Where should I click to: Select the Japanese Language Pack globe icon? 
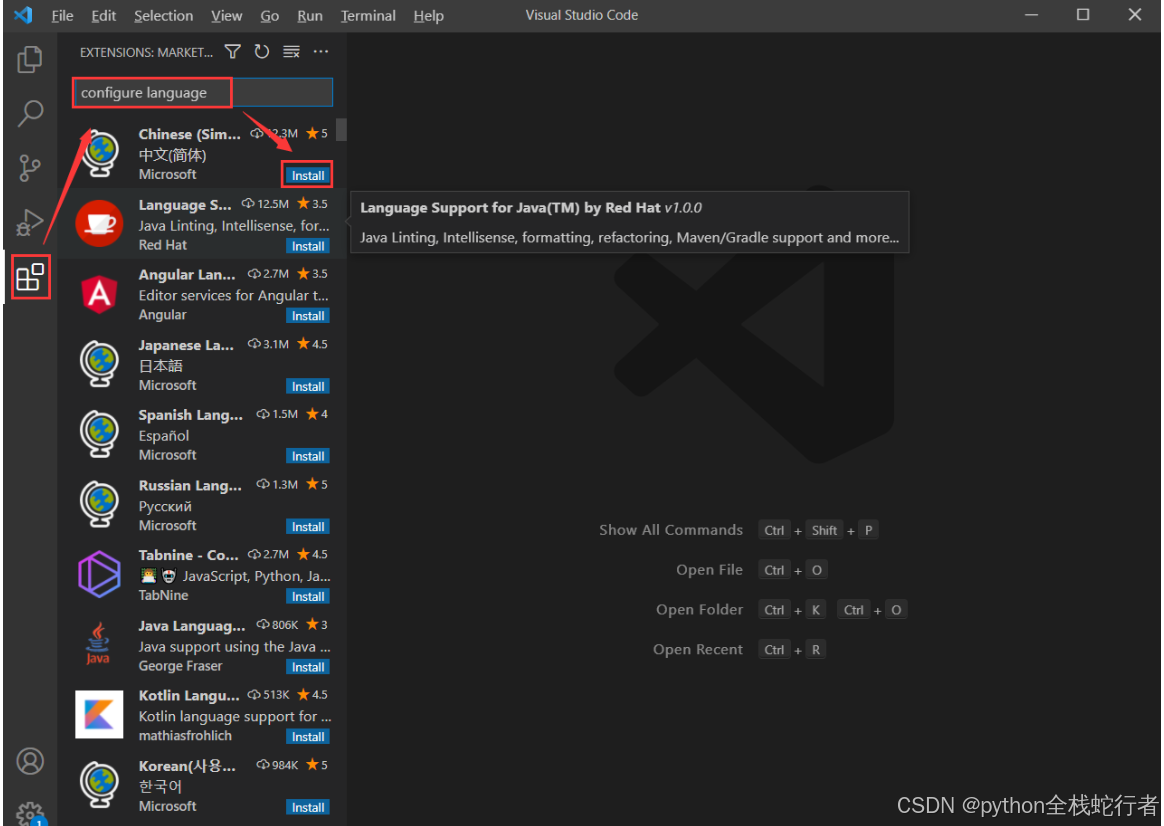99,364
